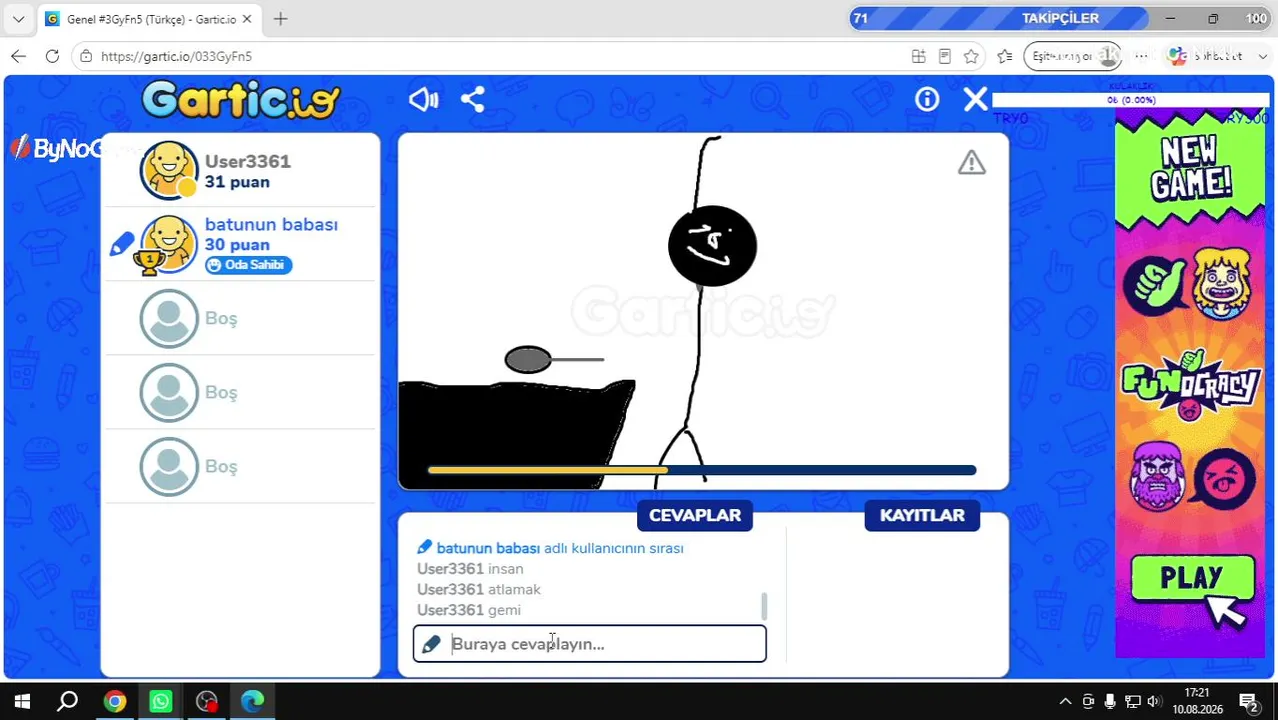This screenshot has height=720, width=1278.
Task: Open Edge from the taskbar
Action: (252, 702)
